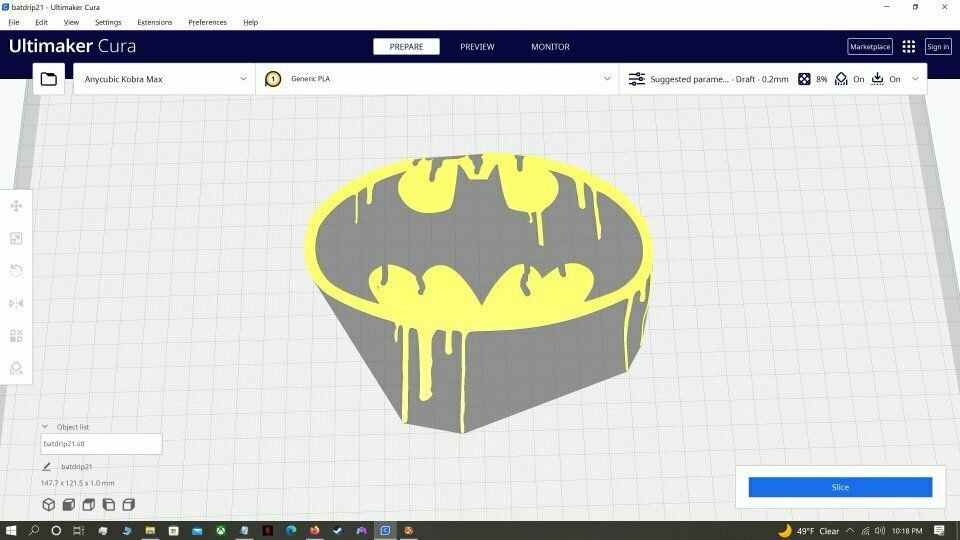Switch to the PREVIEW stage
Screen dimensions: 960x540
pos(477,47)
